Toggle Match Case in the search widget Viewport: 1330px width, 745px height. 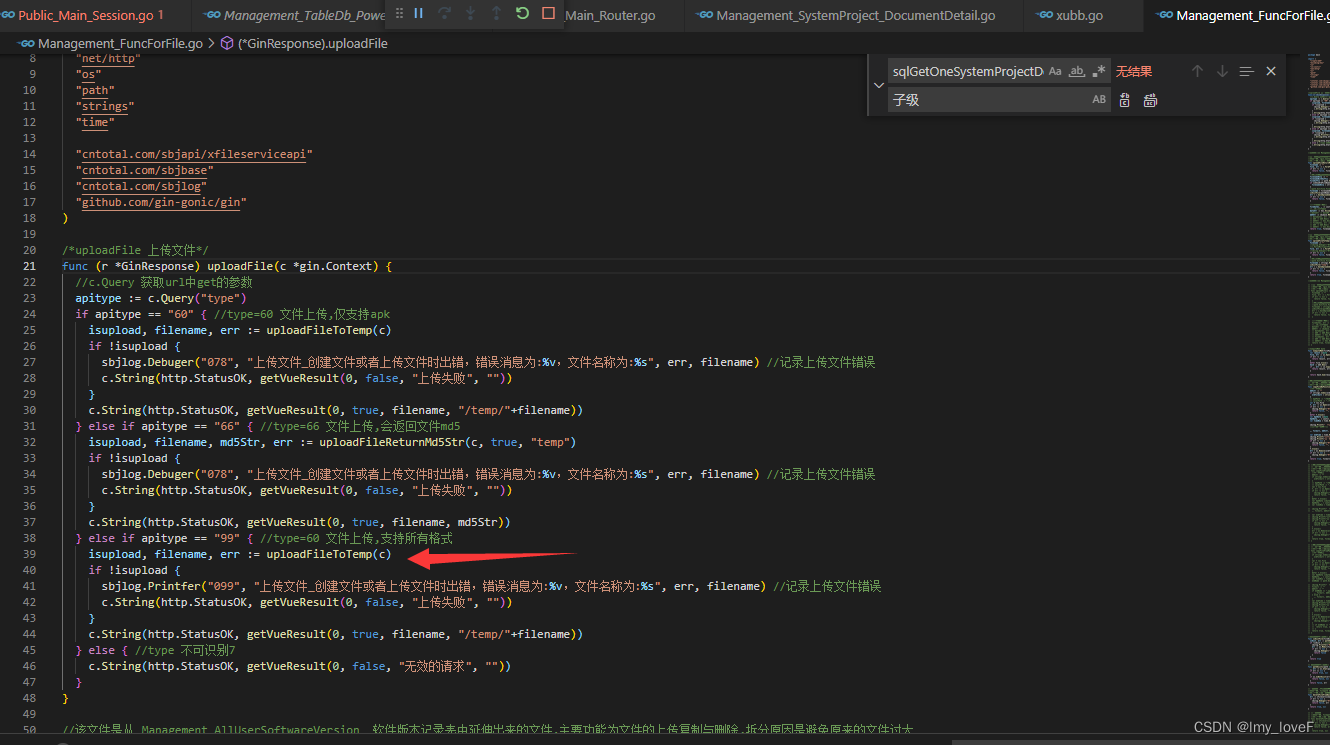pyautogui.click(x=1055, y=70)
